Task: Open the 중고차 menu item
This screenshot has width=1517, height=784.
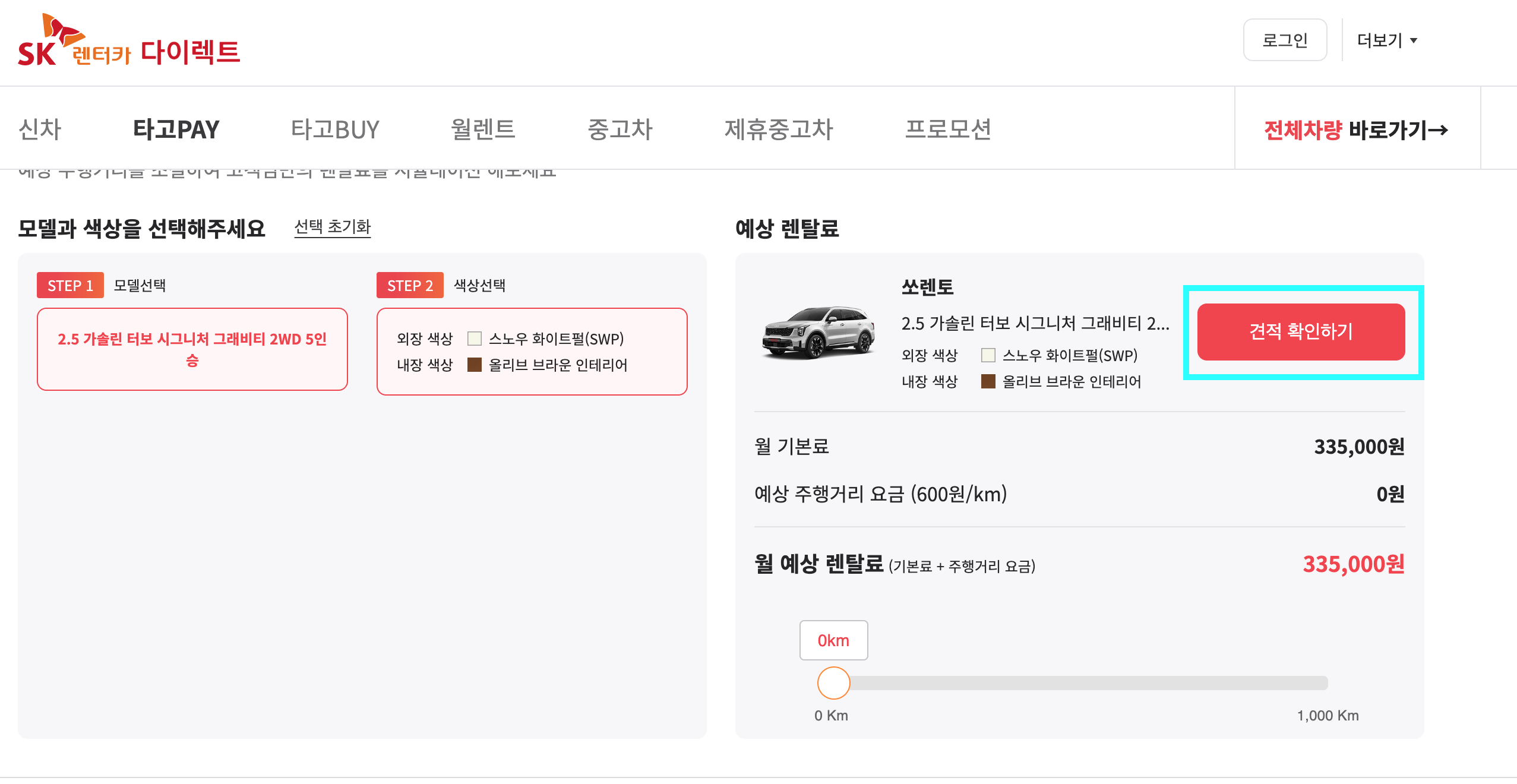Action: coord(620,129)
